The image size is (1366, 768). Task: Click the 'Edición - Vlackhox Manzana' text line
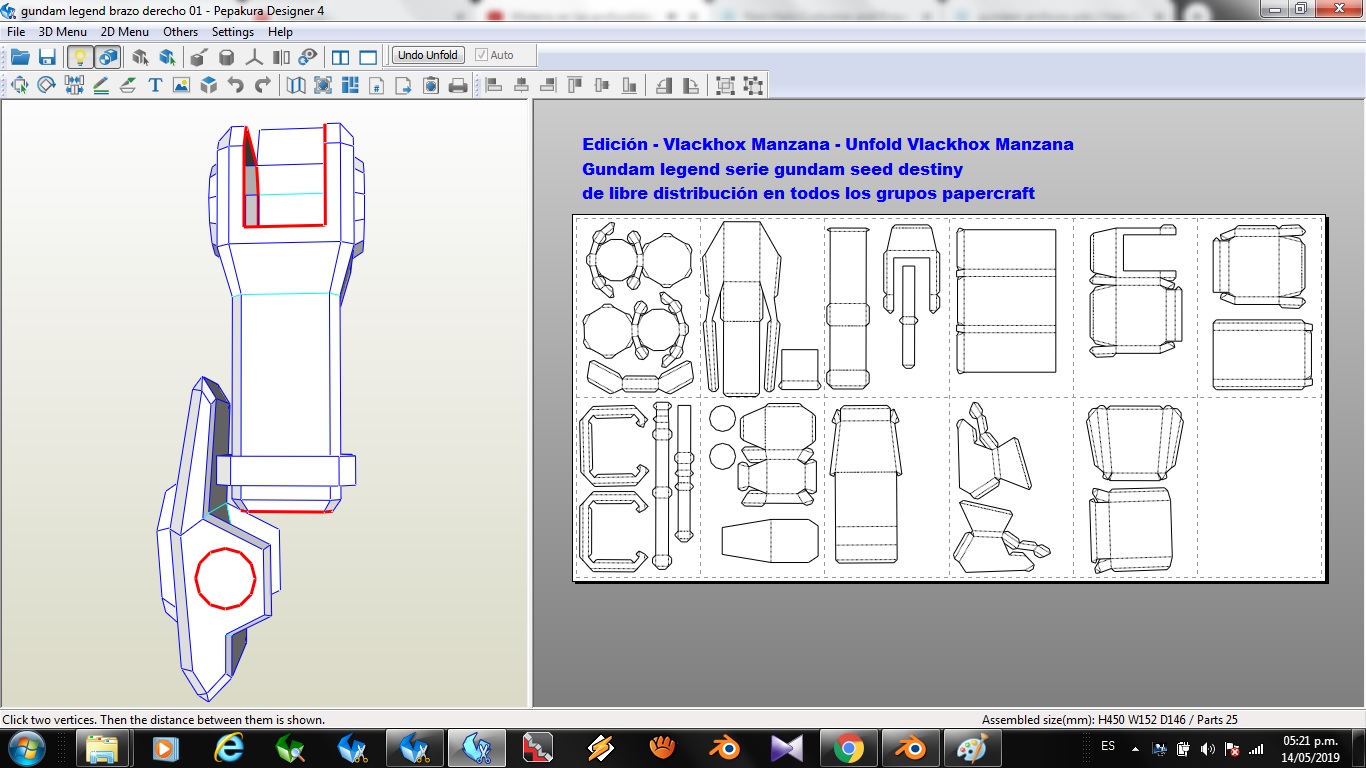point(828,144)
